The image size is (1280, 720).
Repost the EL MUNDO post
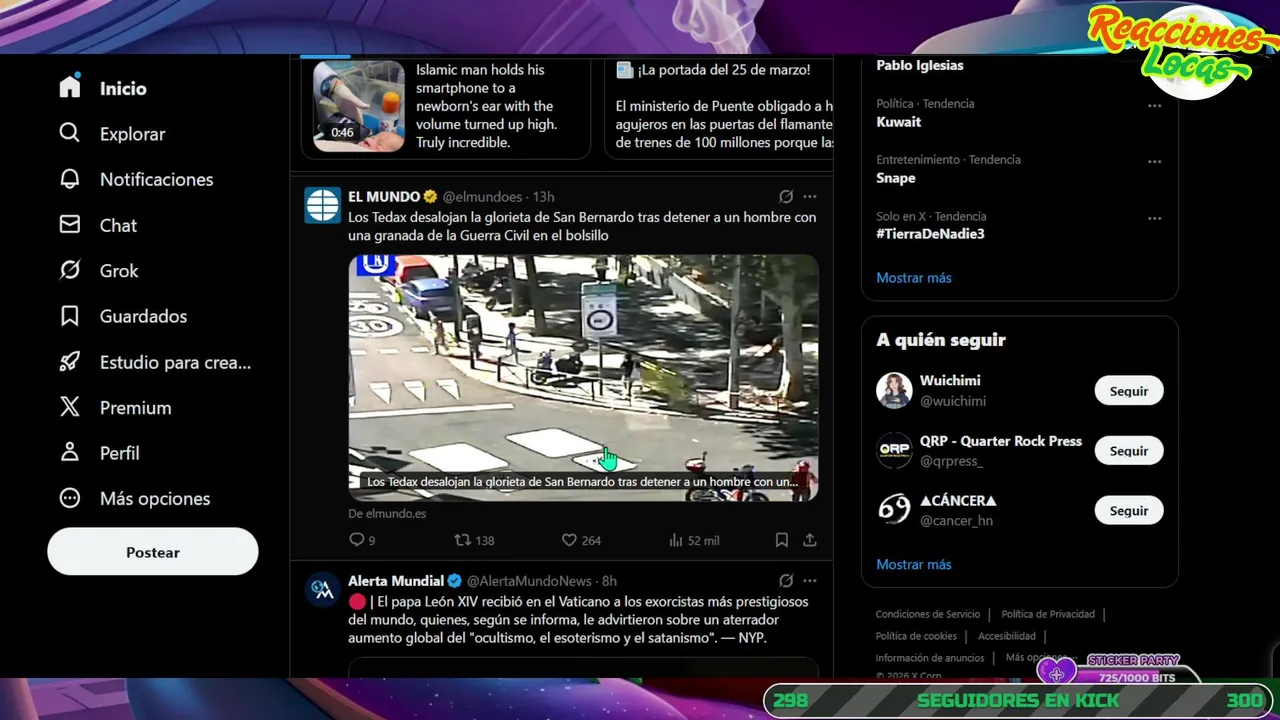tap(475, 540)
